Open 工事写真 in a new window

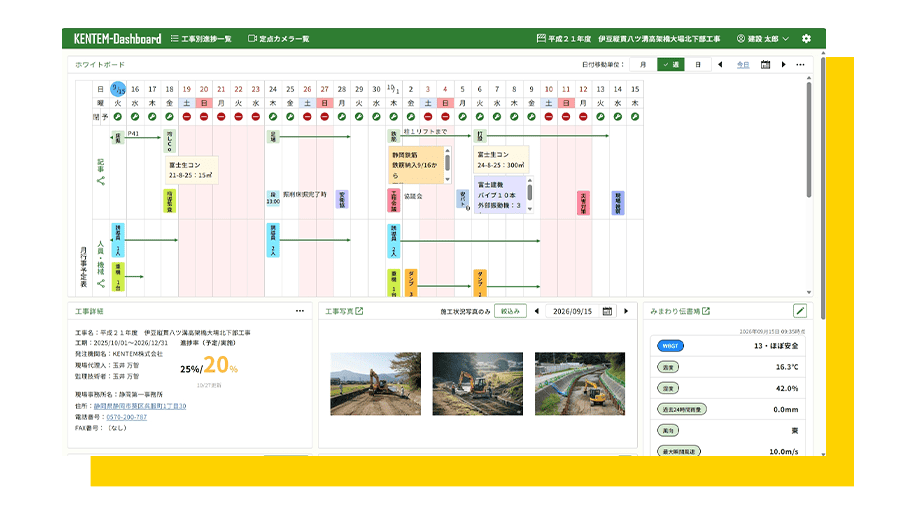pos(359,311)
